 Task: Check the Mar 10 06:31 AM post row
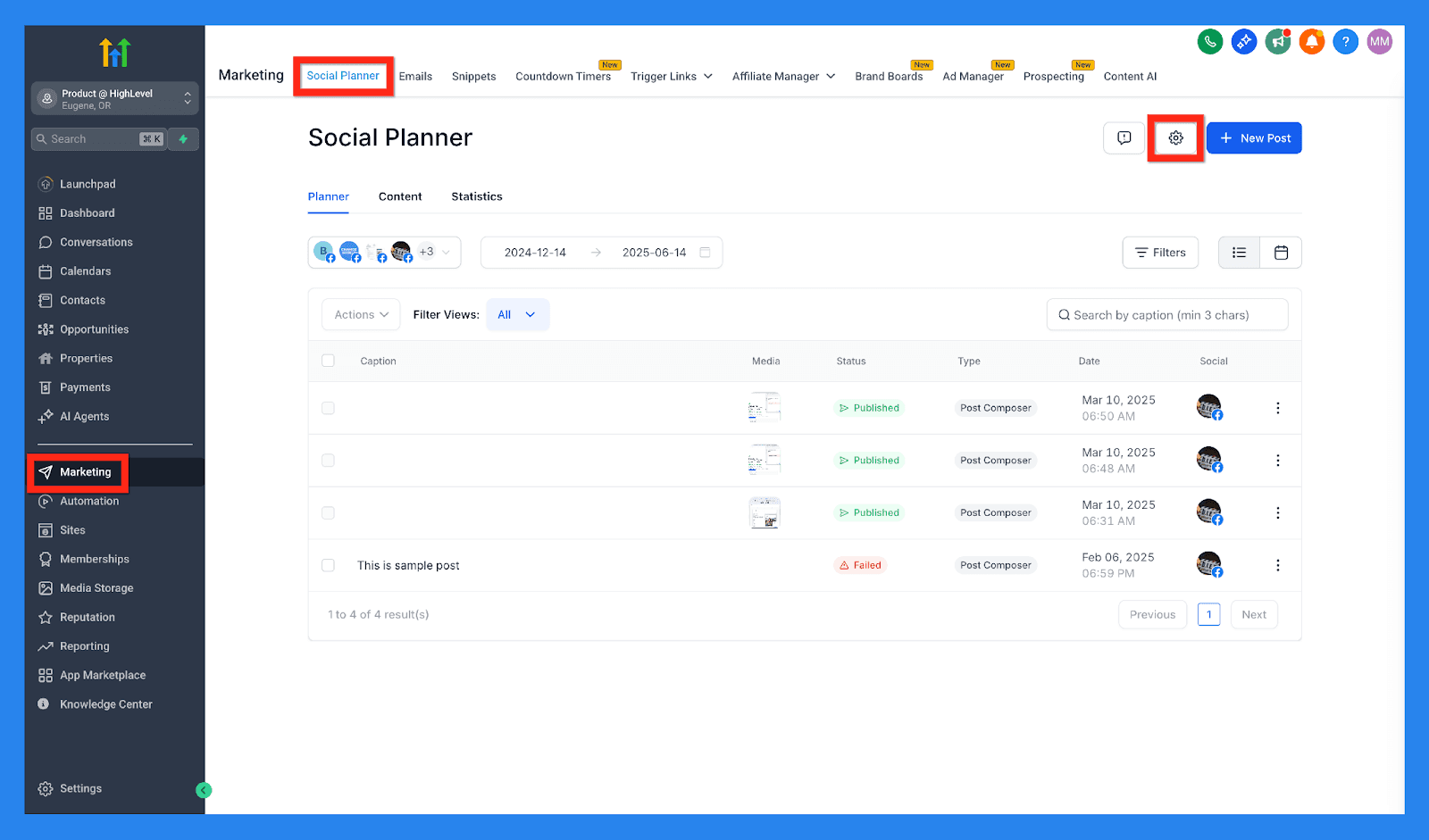[x=328, y=513]
